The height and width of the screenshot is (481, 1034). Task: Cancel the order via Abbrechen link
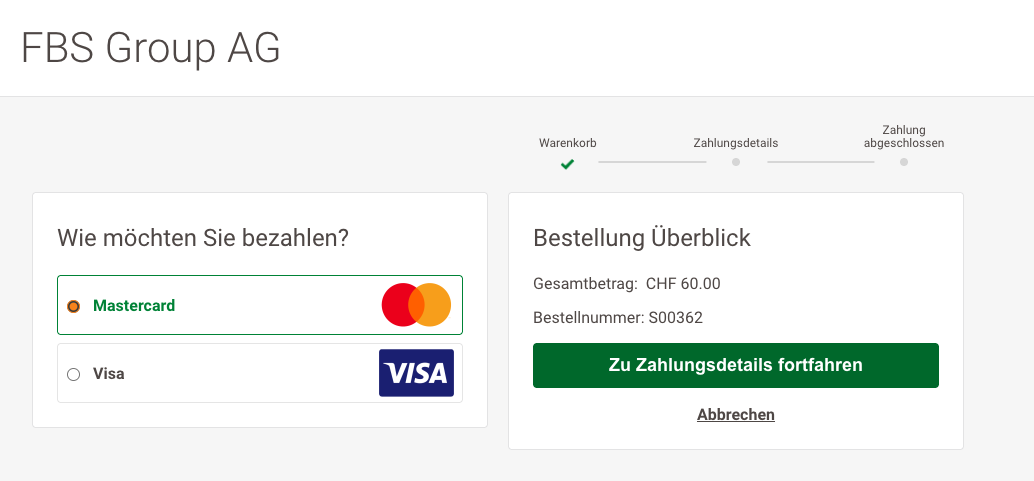736,414
